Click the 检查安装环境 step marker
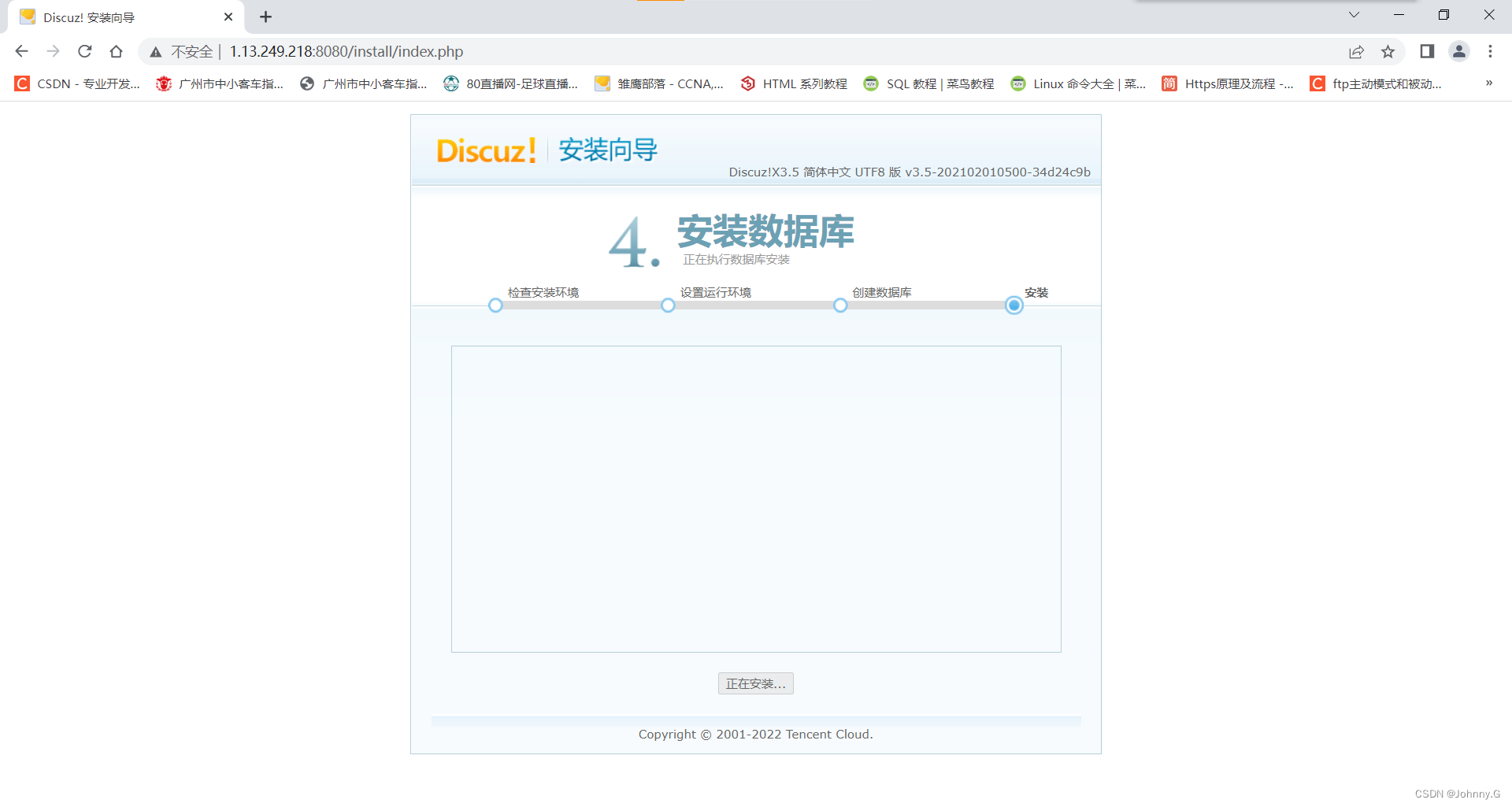Viewport: 1512px width, 807px height. pos(495,305)
